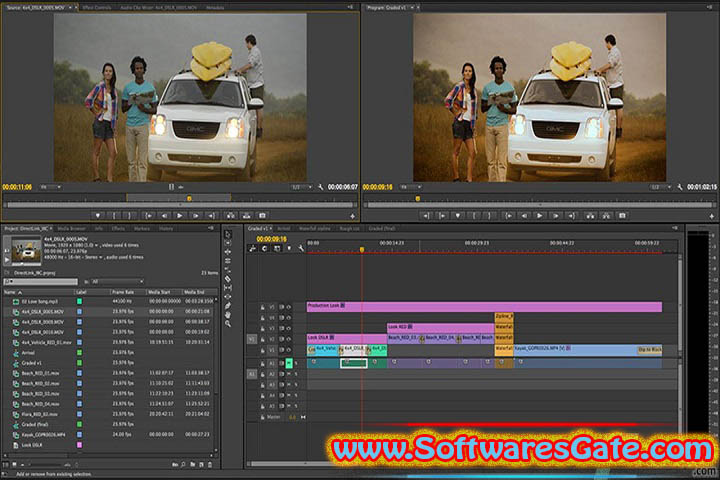Open Source monitor playback resolution dropdown

point(301,187)
